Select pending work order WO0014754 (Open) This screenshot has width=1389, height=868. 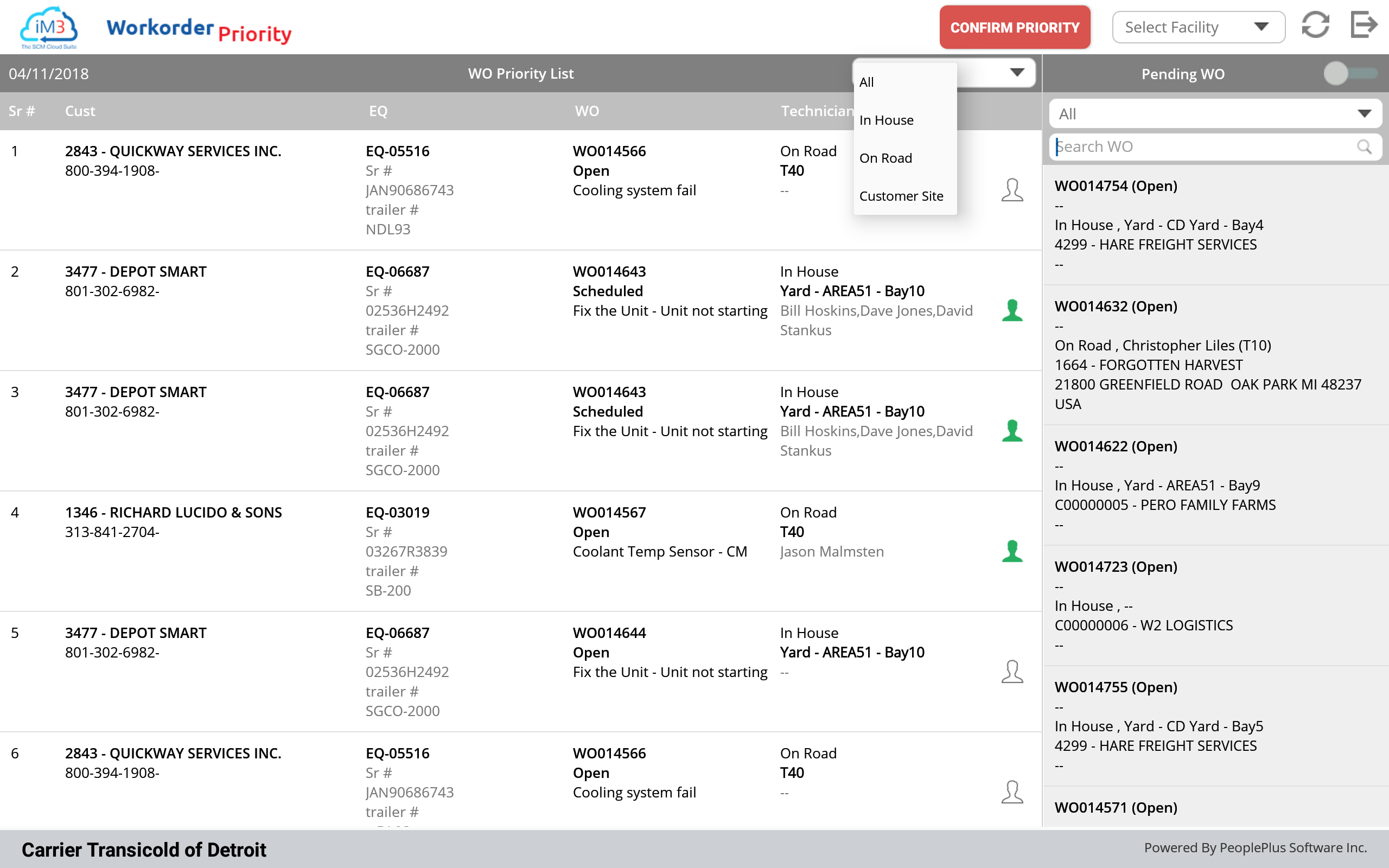pos(1215,225)
